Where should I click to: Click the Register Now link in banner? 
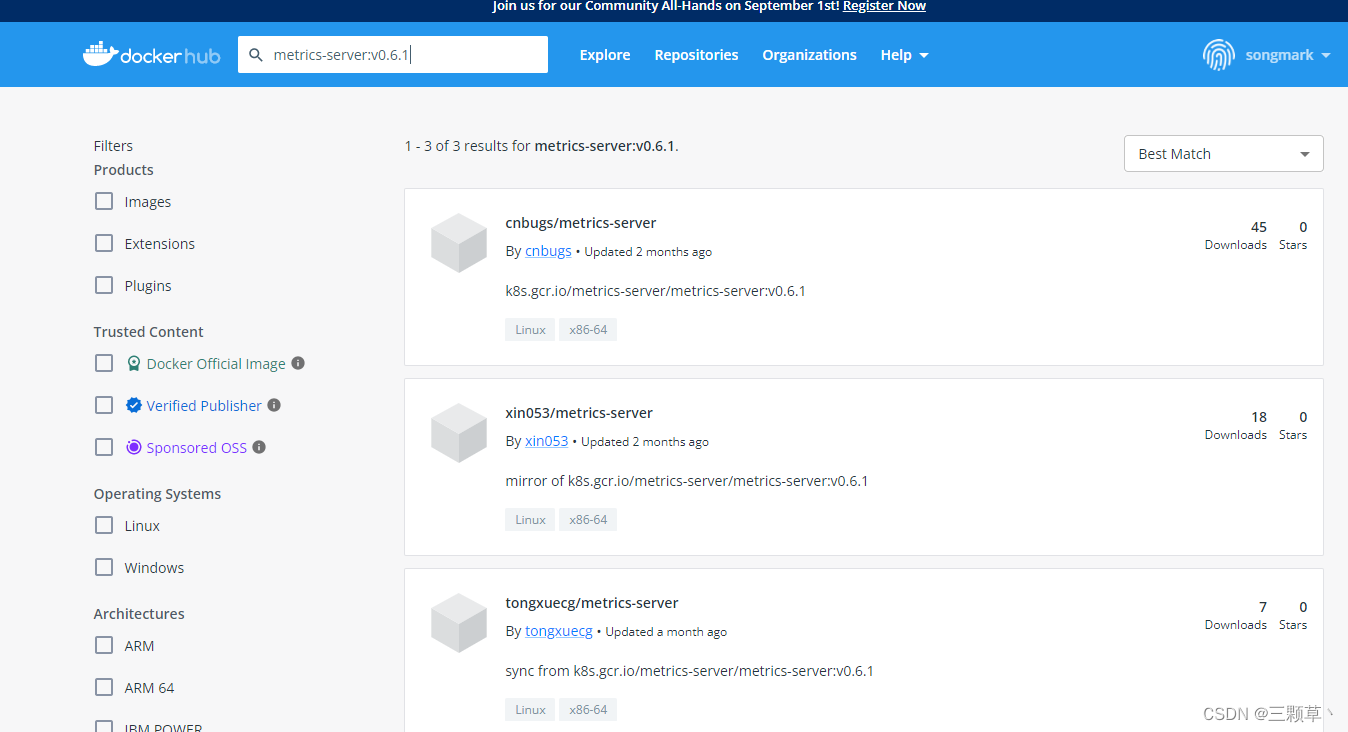(884, 6)
